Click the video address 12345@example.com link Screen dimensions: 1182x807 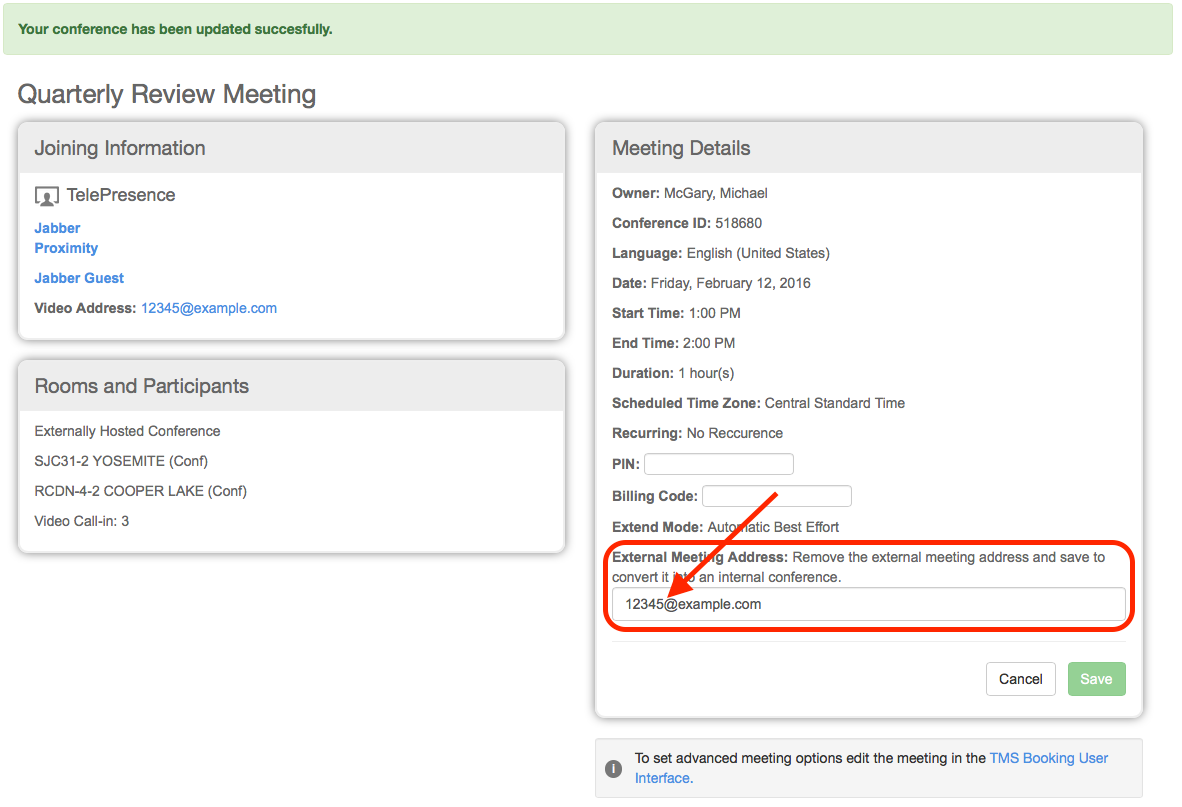point(209,308)
